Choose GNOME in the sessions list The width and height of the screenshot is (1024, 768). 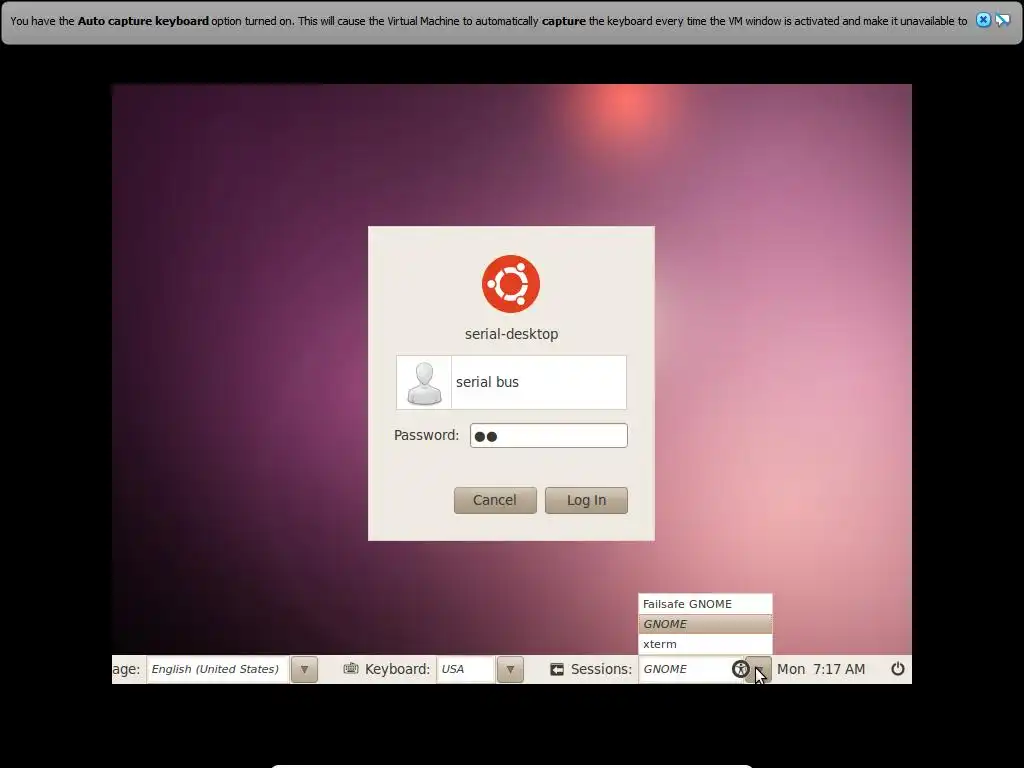click(705, 624)
